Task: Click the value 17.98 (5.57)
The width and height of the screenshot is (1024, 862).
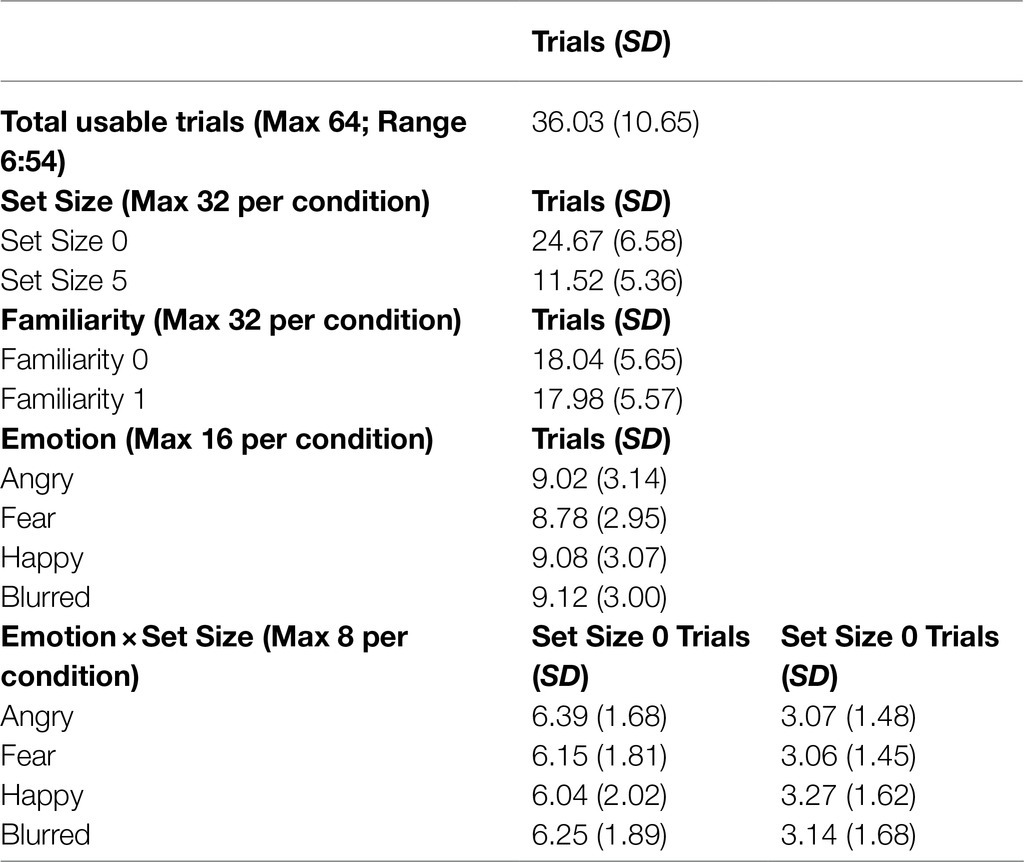Action: tap(607, 400)
